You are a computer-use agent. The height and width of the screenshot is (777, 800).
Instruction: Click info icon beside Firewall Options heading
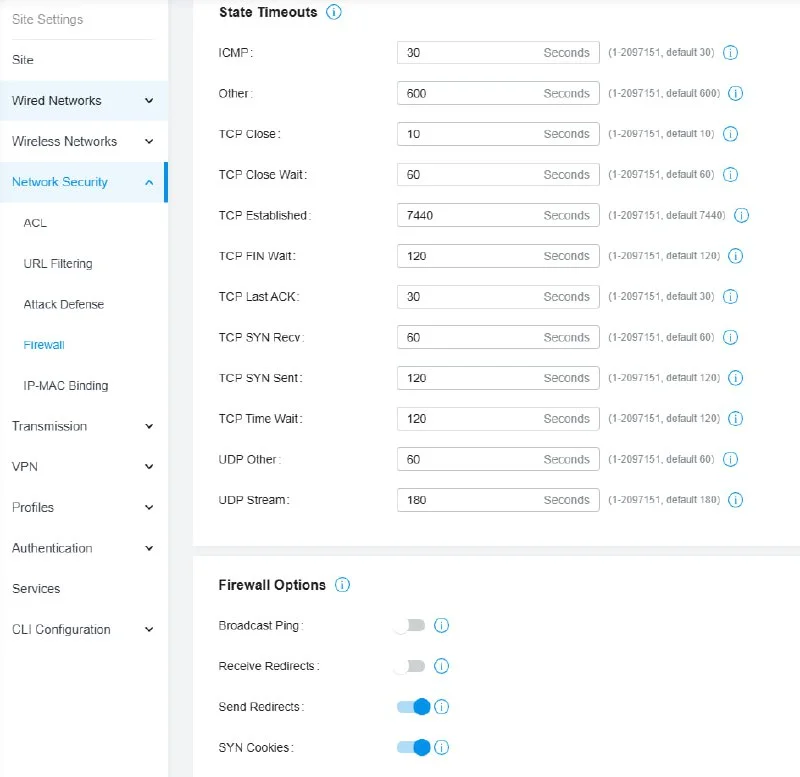pyautogui.click(x=342, y=585)
